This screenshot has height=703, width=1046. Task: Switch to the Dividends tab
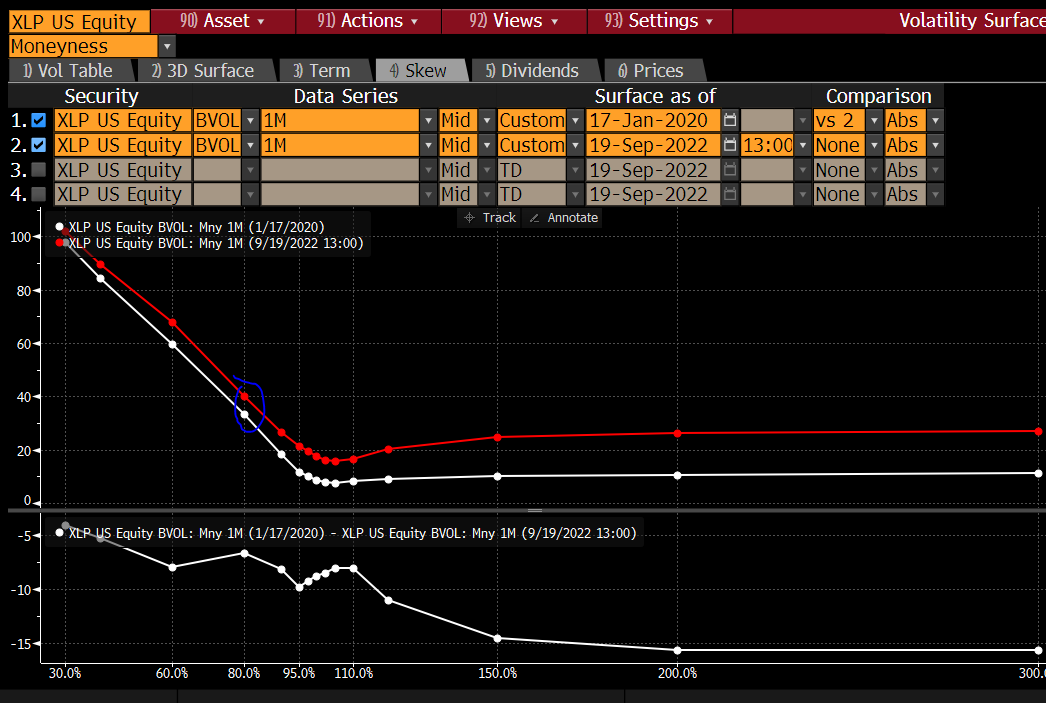534,71
